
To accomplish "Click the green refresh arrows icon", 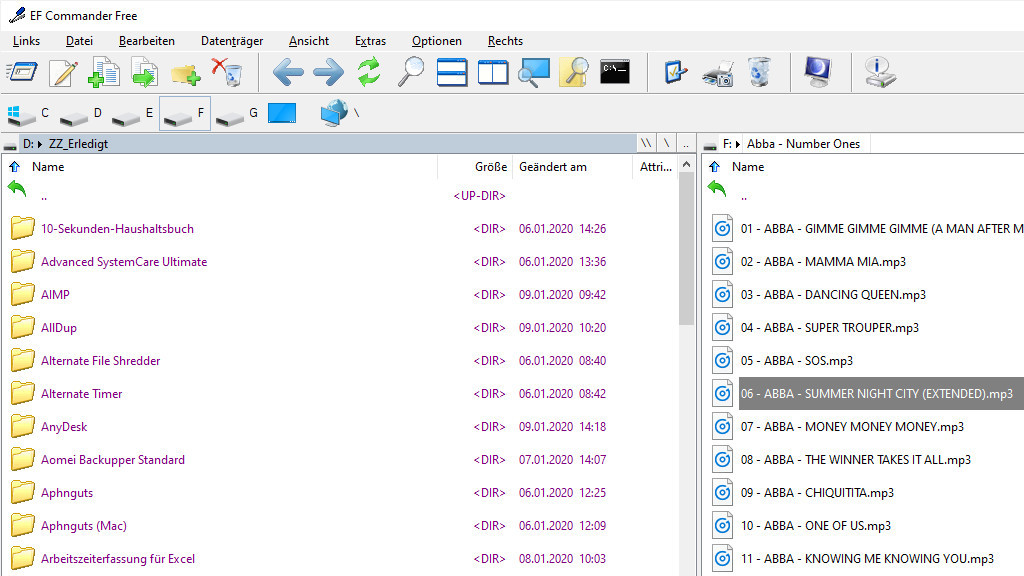I will coord(370,72).
